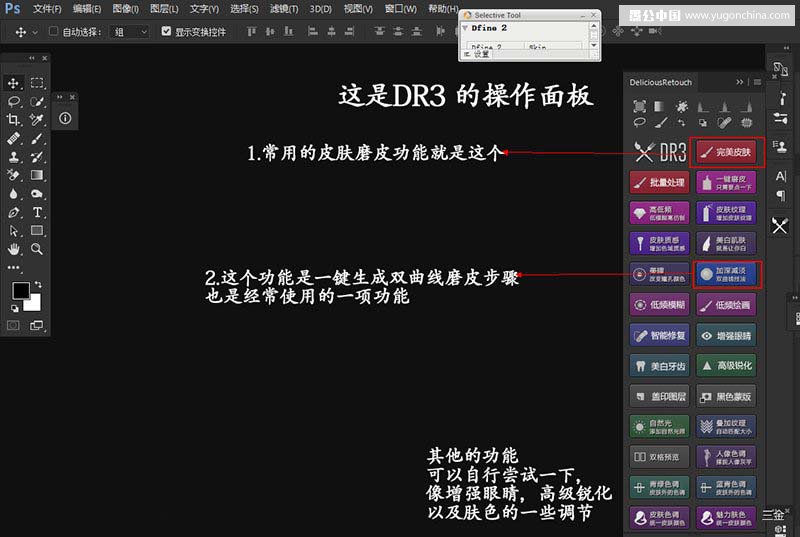
Task: Click the 批量处理 button
Action: coord(660,183)
